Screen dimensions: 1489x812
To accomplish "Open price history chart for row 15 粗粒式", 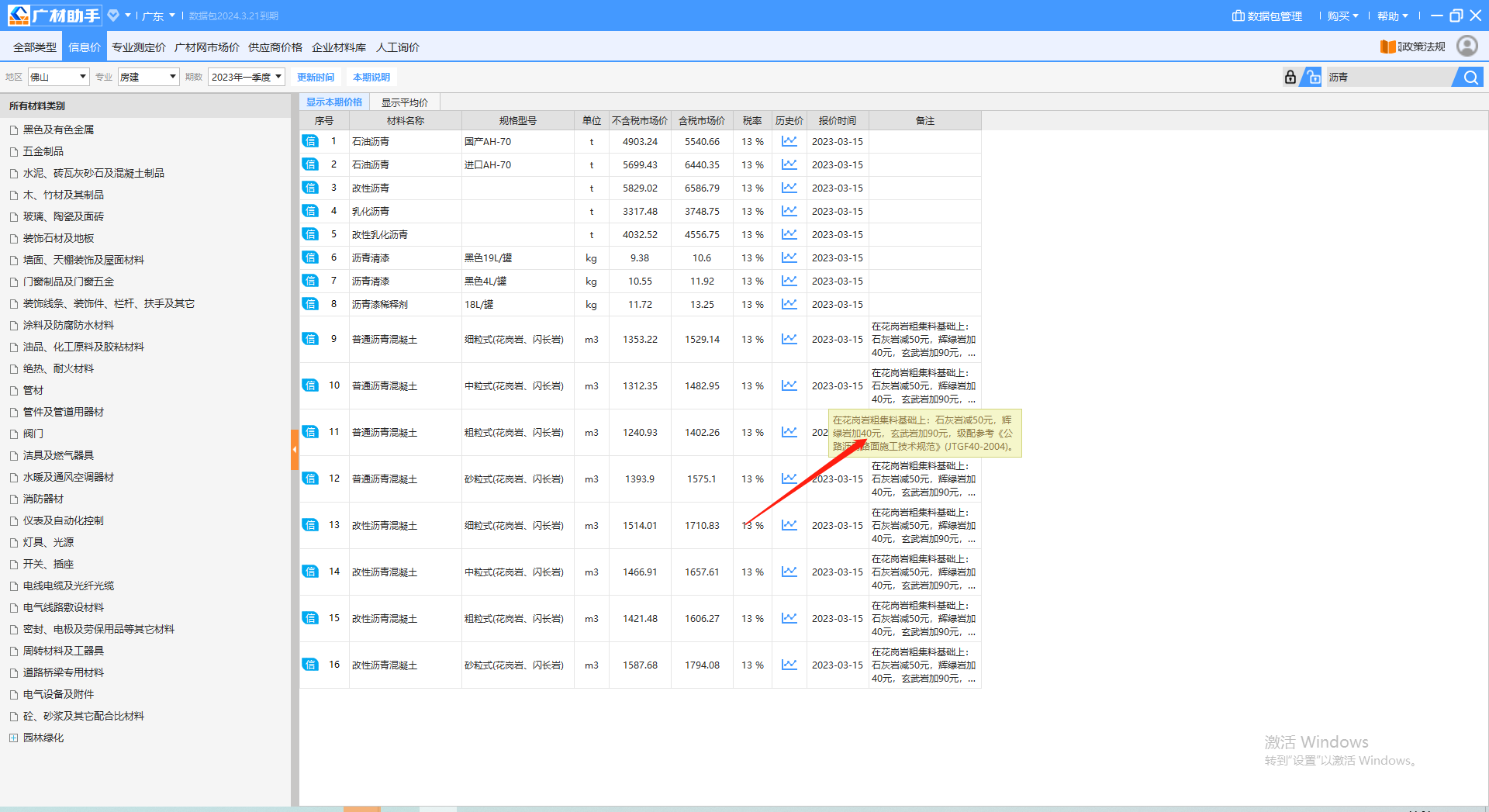I will [789, 618].
